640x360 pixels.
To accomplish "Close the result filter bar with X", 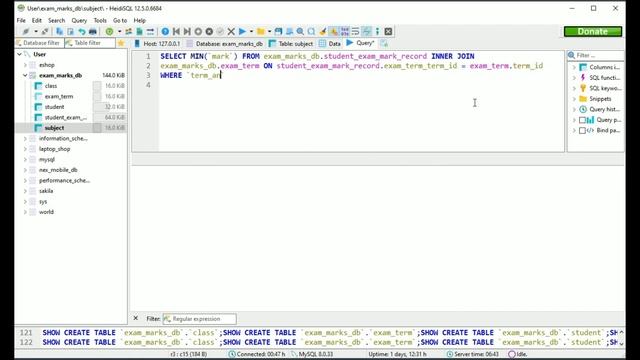I will click(136, 318).
